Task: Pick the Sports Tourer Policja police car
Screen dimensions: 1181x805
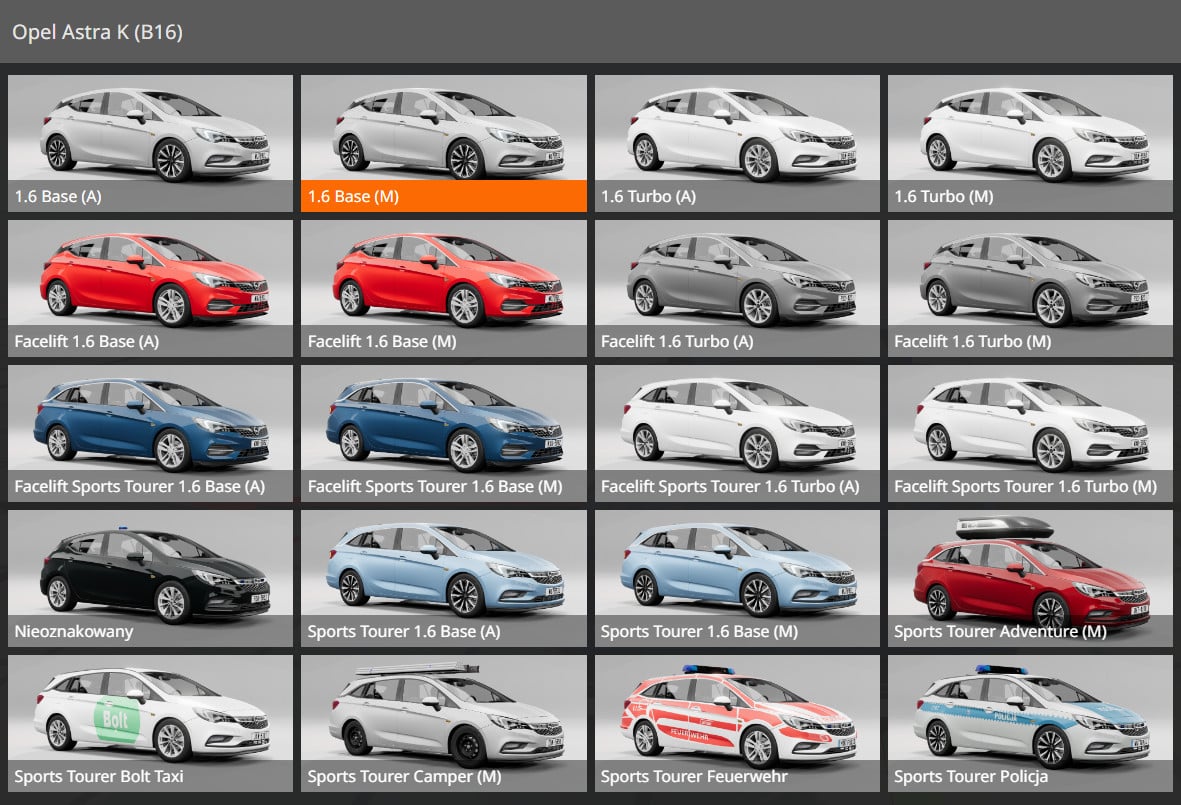Action: click(1030, 723)
